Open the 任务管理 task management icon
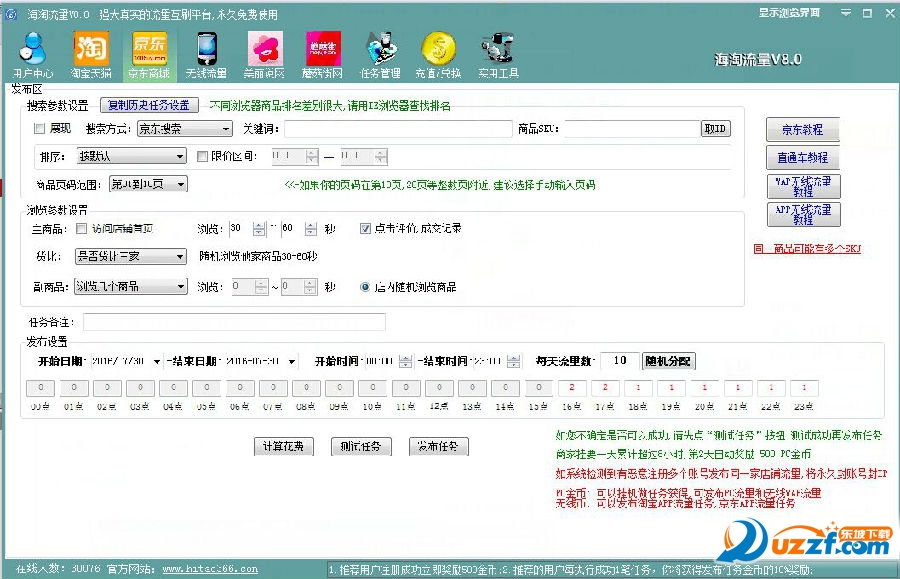 [380, 55]
